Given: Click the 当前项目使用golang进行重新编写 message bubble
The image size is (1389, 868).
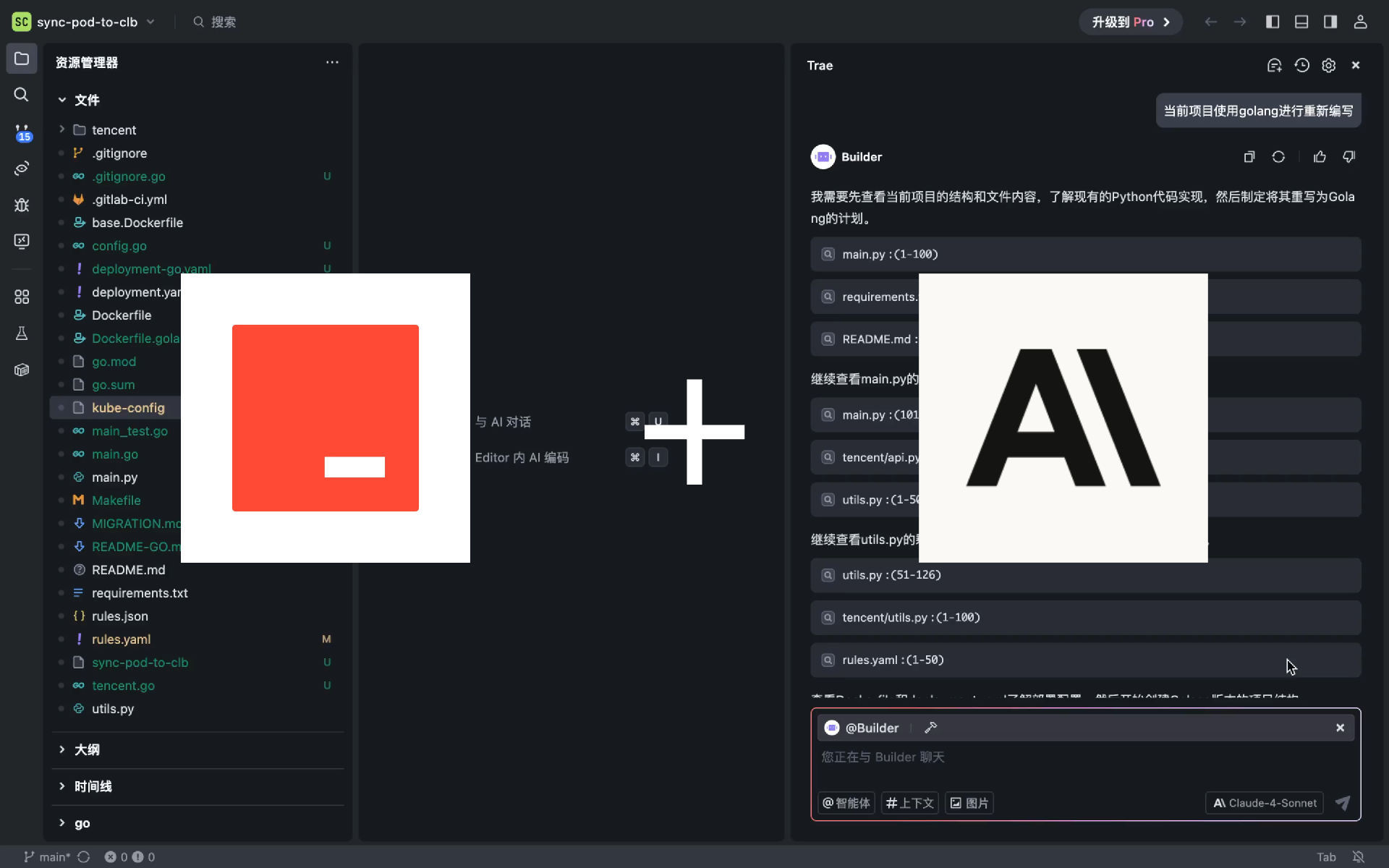Looking at the screenshot, I should tap(1258, 111).
